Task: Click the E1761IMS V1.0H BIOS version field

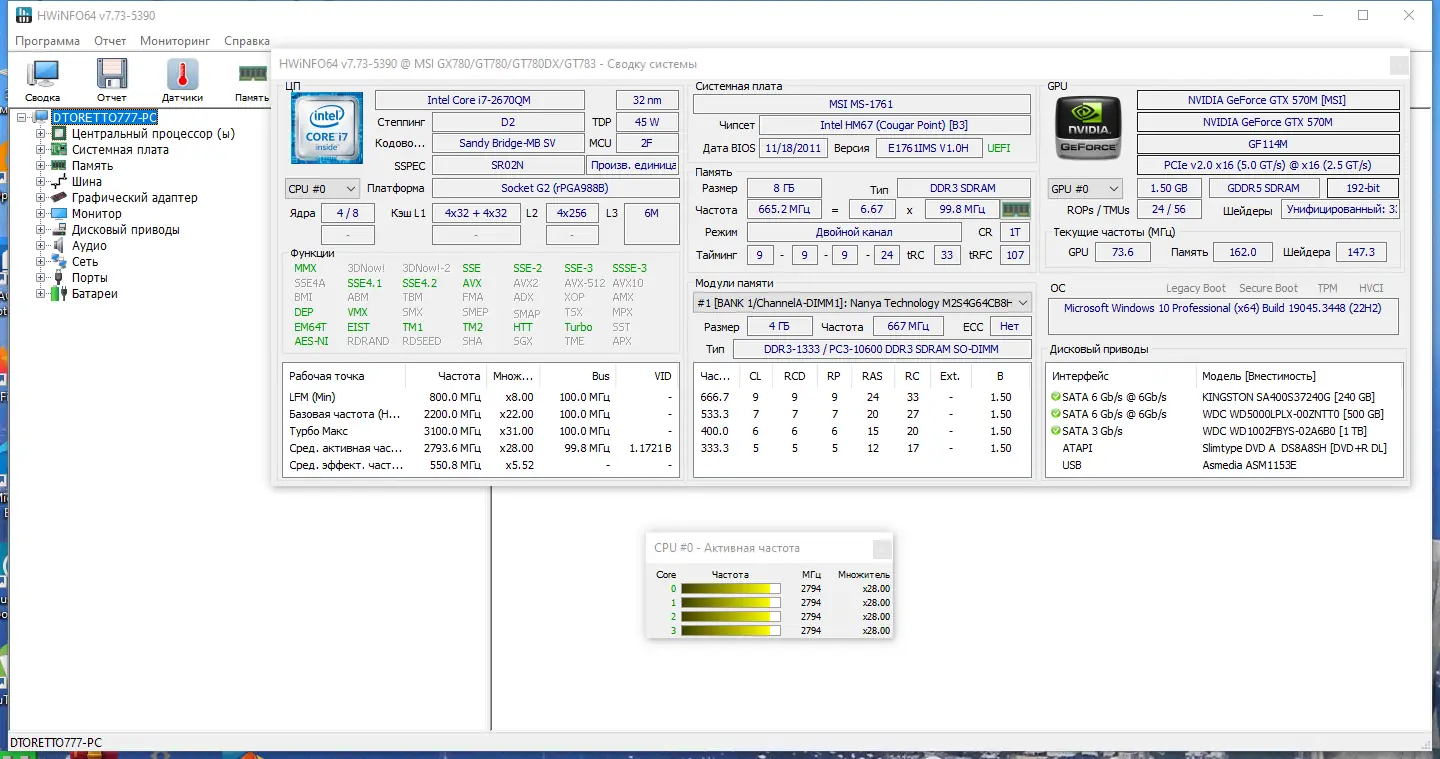Action: 929,148
